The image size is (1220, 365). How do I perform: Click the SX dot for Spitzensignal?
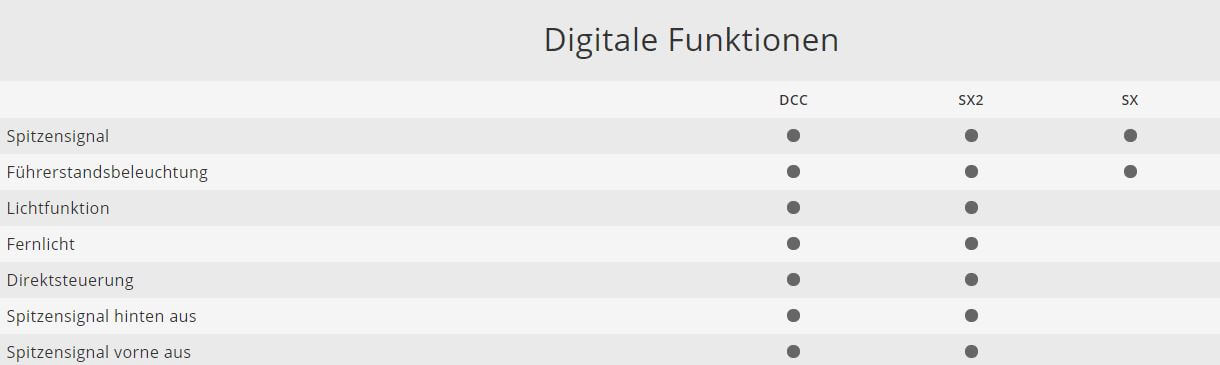coord(1130,135)
